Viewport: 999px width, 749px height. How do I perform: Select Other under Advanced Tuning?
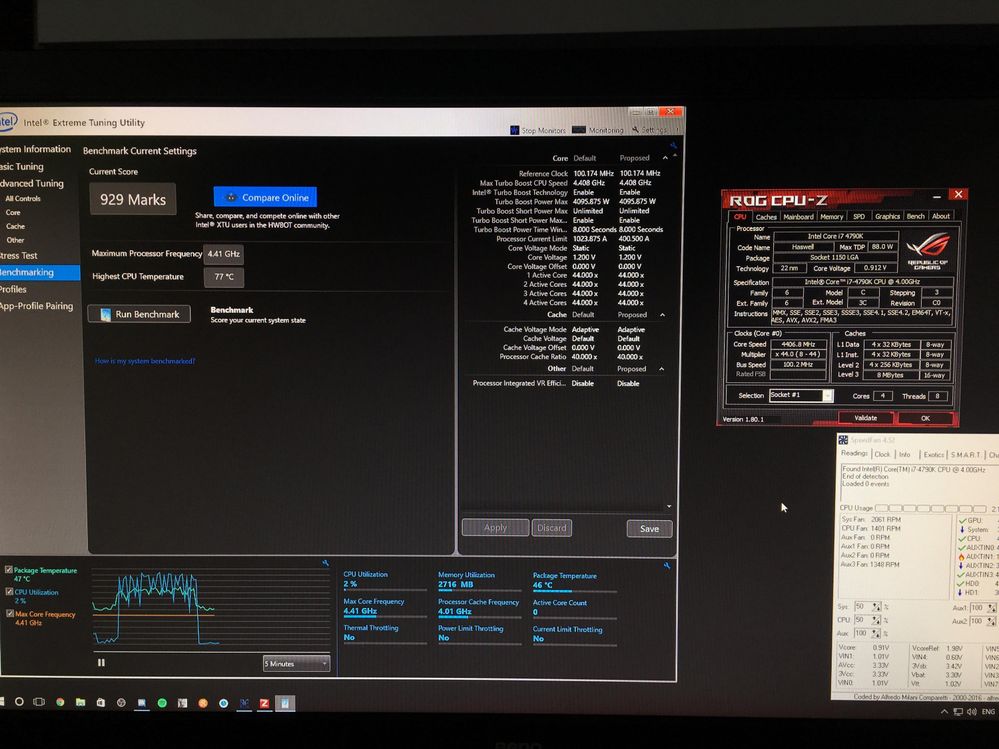(x=15, y=240)
